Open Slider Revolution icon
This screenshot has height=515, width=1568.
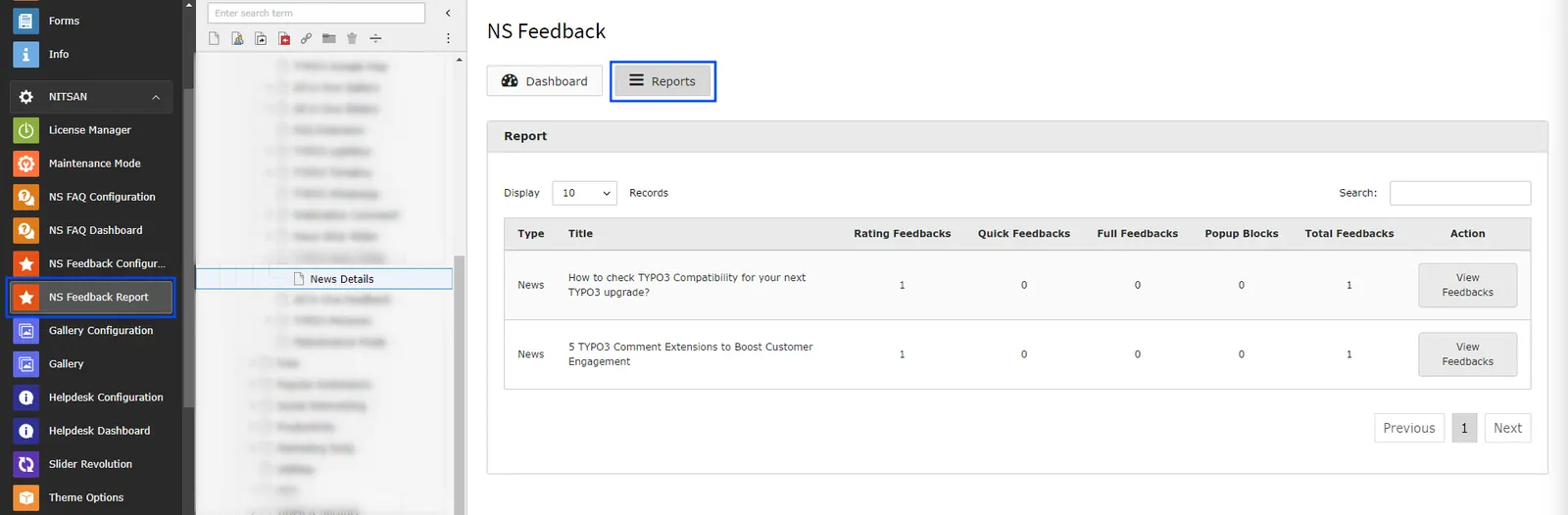coord(26,463)
